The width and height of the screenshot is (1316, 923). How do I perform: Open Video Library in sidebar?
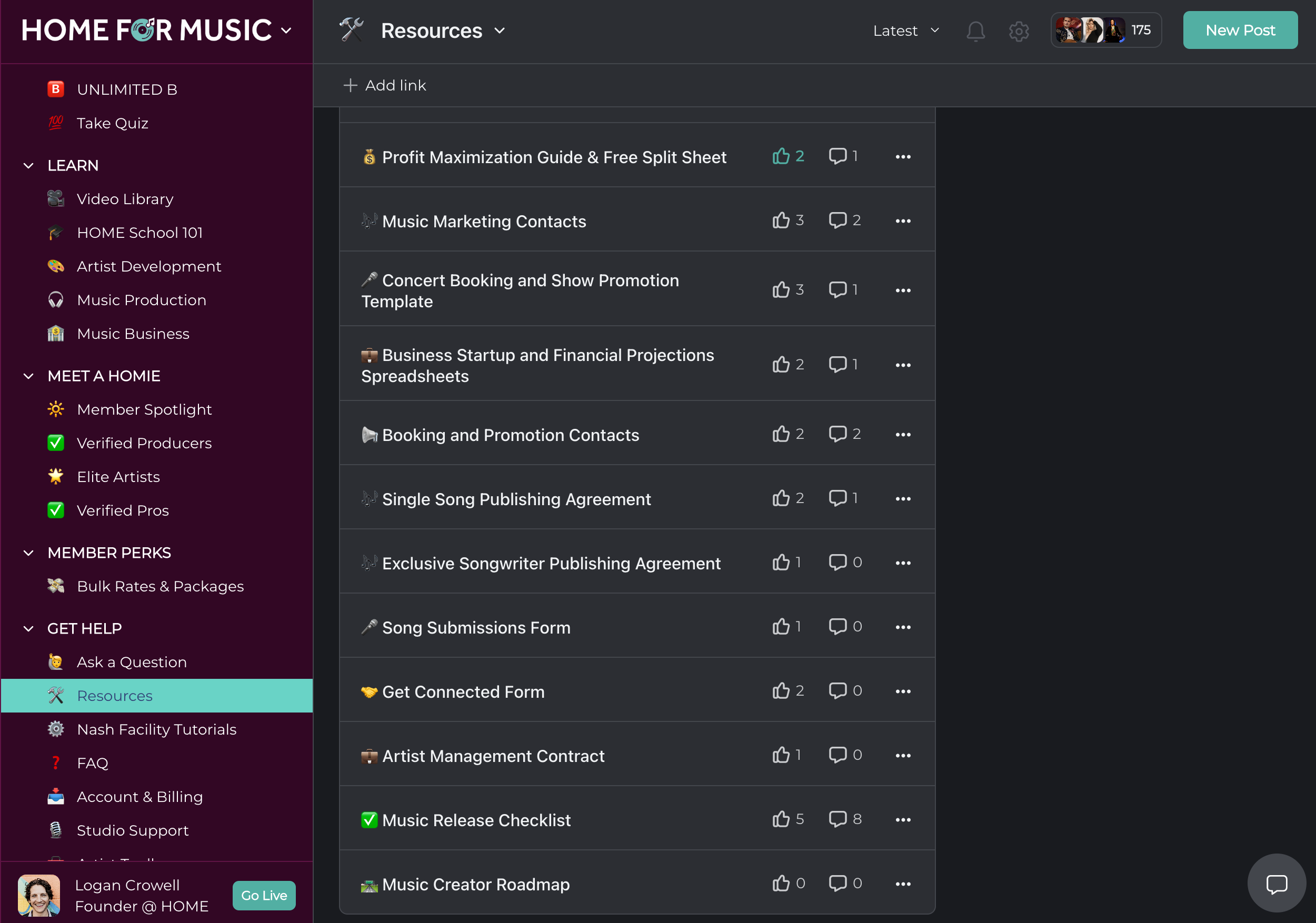click(125, 199)
